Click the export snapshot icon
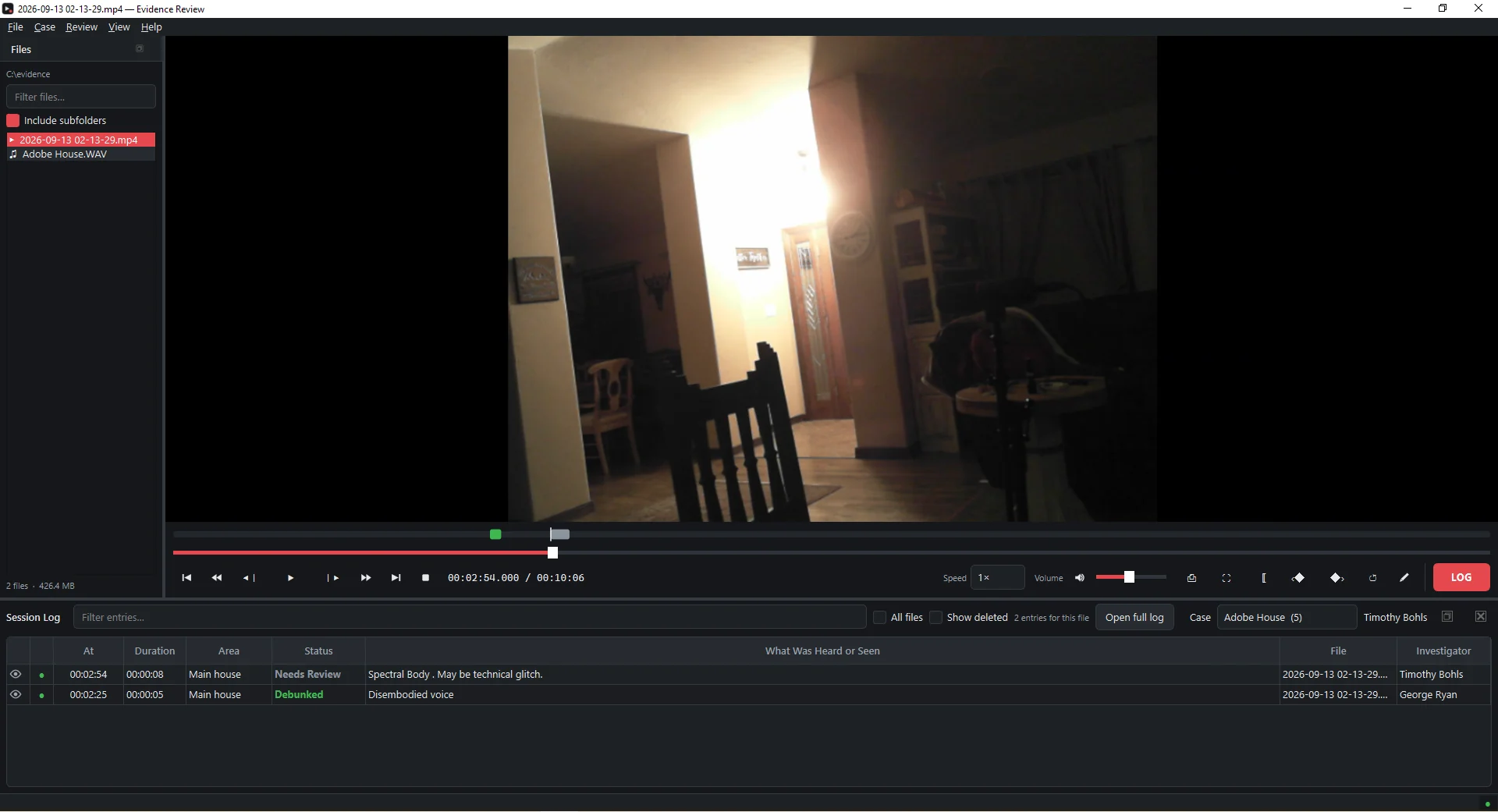 coord(1191,578)
